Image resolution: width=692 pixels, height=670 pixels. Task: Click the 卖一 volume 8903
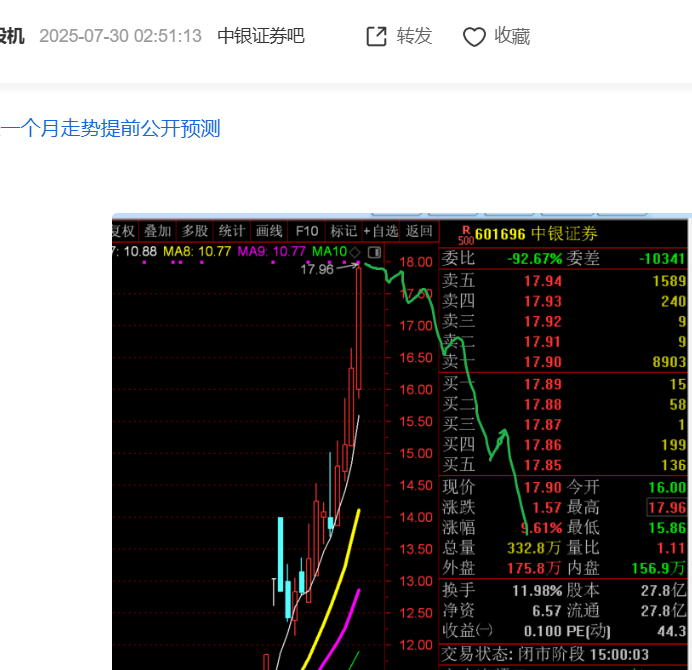669,362
